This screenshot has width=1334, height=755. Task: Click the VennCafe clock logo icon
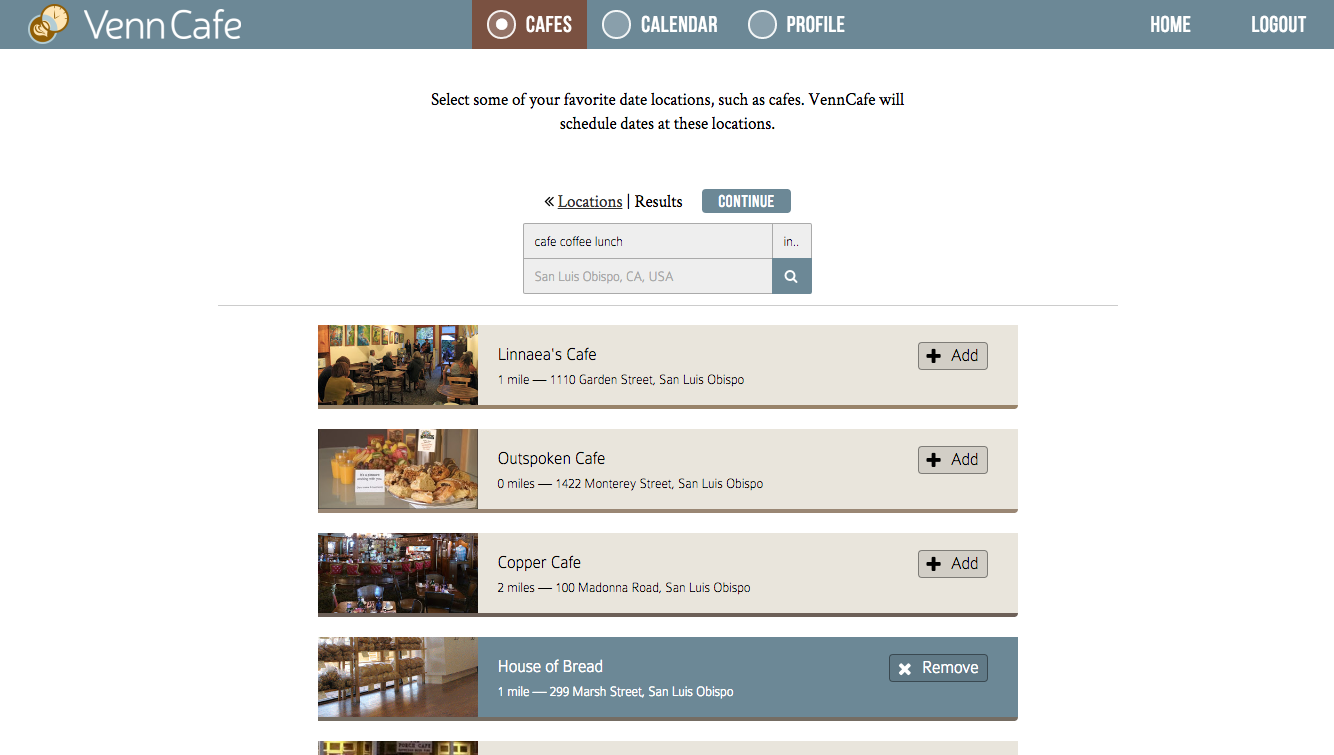[49, 24]
